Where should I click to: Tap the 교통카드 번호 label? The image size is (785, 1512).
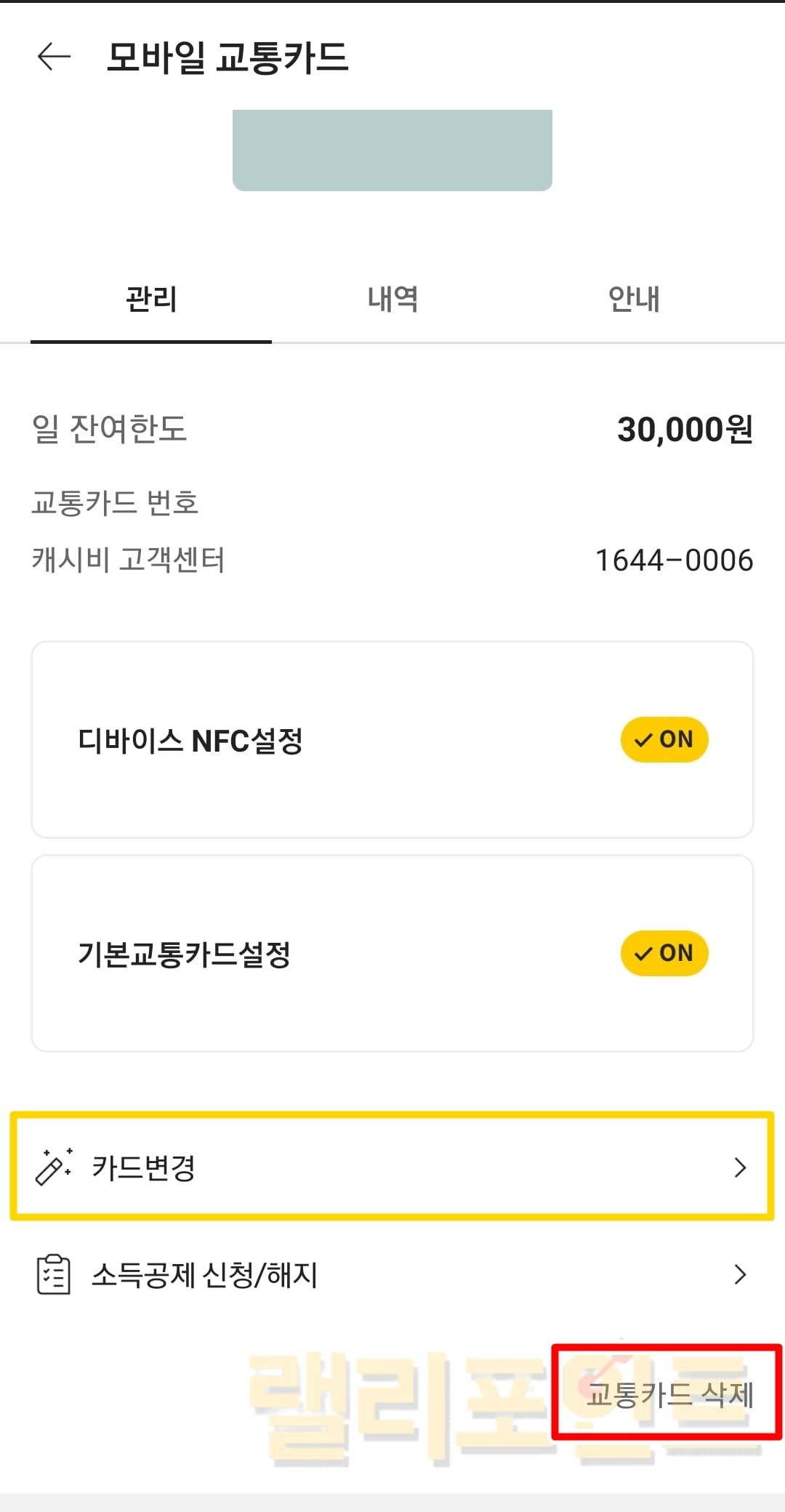pyautogui.click(x=115, y=503)
